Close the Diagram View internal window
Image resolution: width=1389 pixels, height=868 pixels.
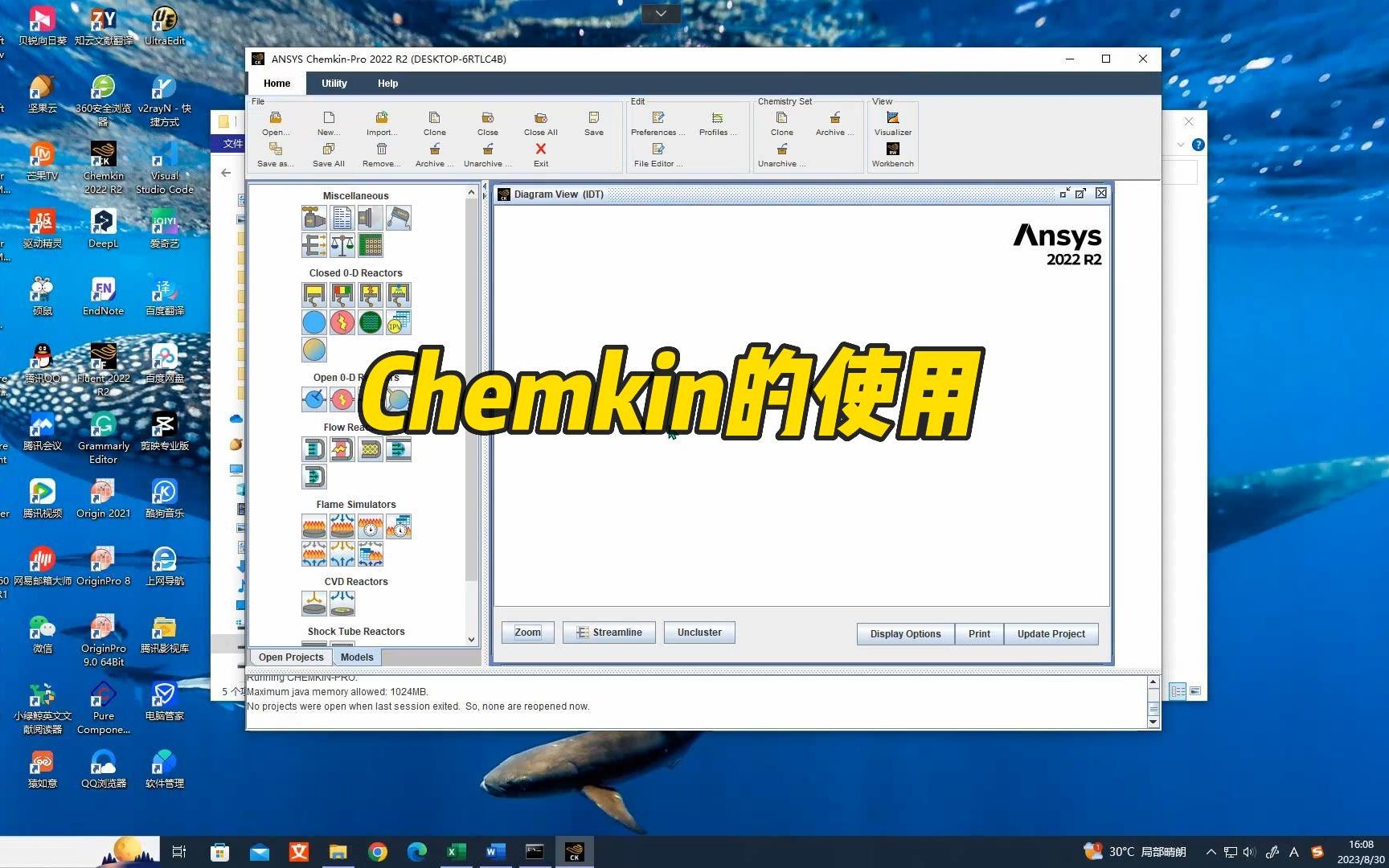pos(1101,194)
